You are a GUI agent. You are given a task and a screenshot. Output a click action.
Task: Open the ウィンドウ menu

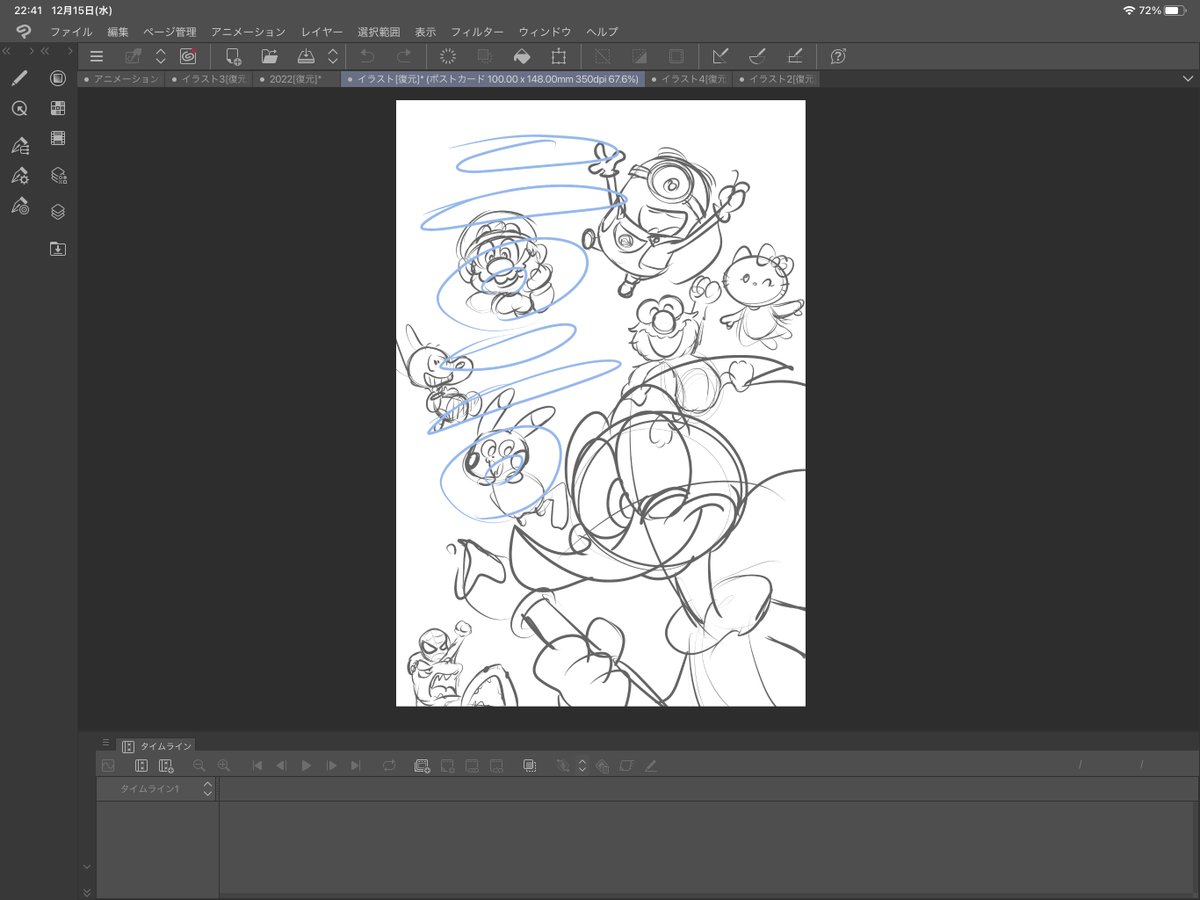[x=545, y=32]
